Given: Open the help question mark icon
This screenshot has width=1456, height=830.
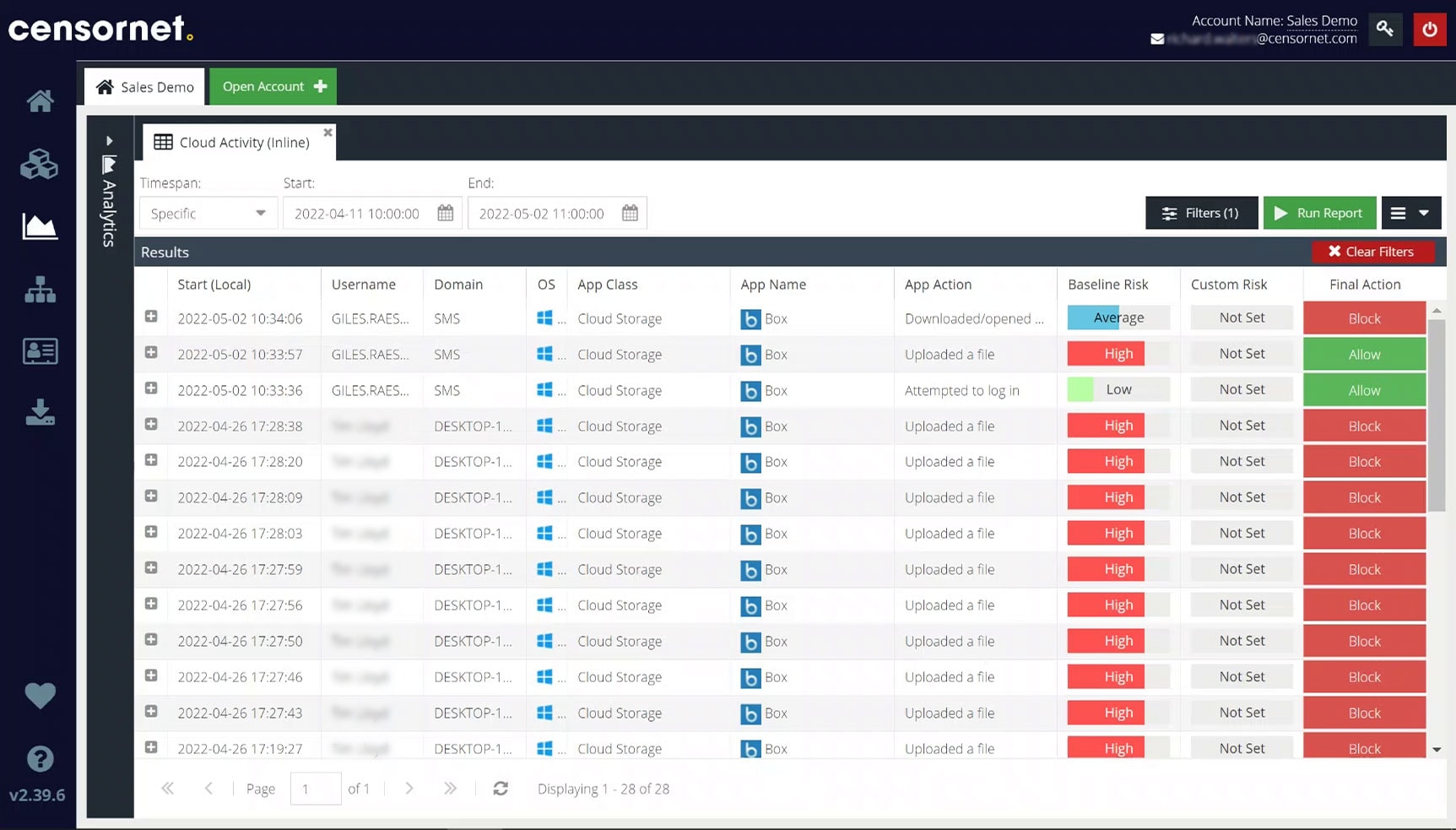Looking at the screenshot, I should [40, 759].
